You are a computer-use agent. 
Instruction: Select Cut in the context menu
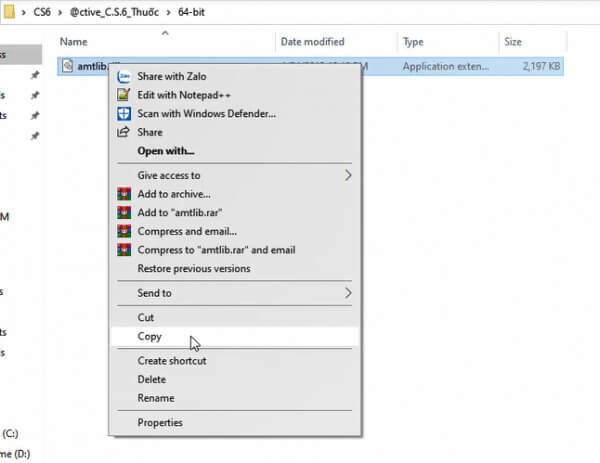[x=146, y=318]
